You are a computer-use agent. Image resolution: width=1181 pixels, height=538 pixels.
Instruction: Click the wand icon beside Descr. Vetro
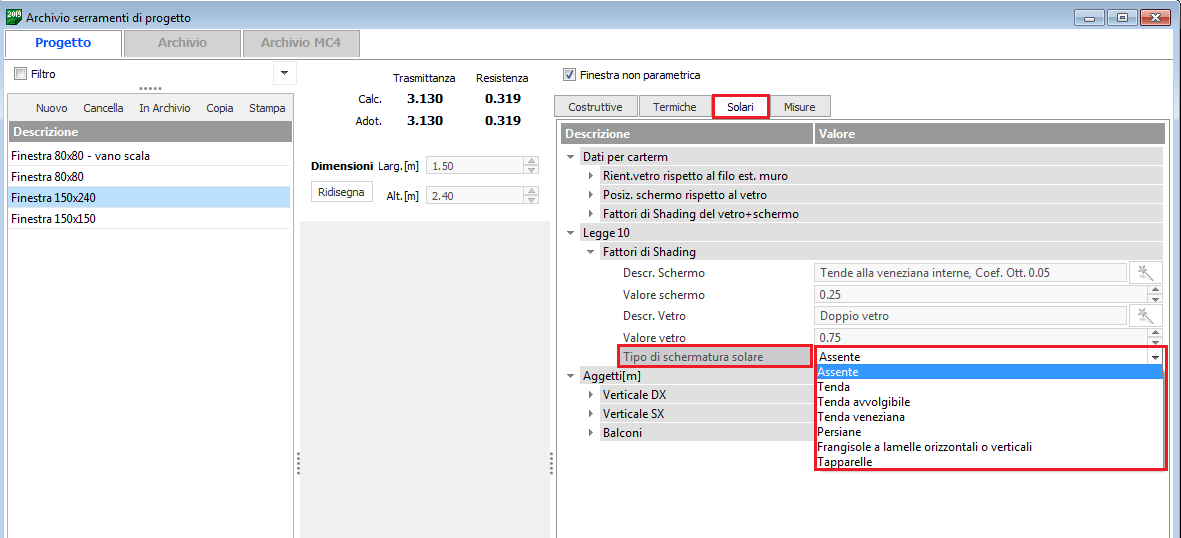click(x=1145, y=316)
